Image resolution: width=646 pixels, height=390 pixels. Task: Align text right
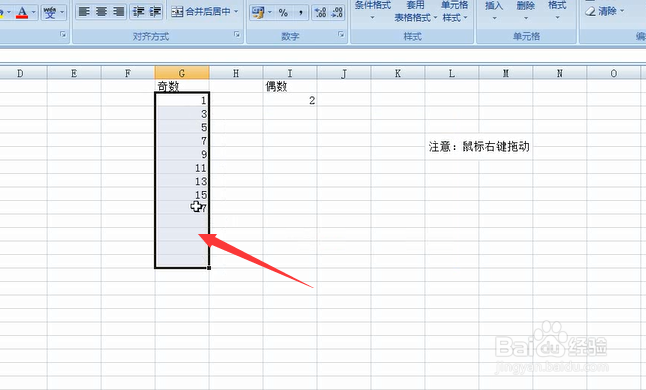[x=119, y=12]
